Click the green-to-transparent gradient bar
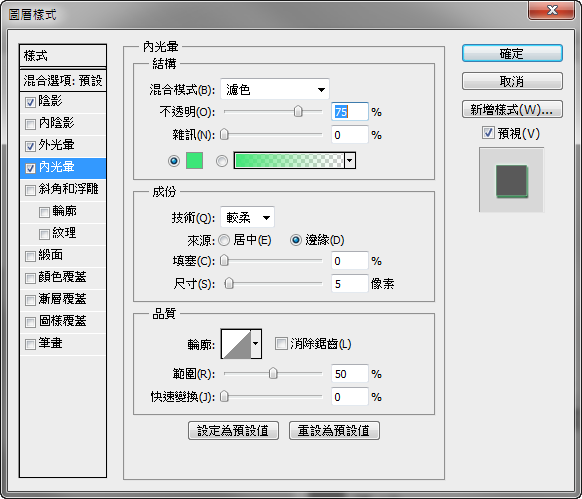 click(x=290, y=160)
